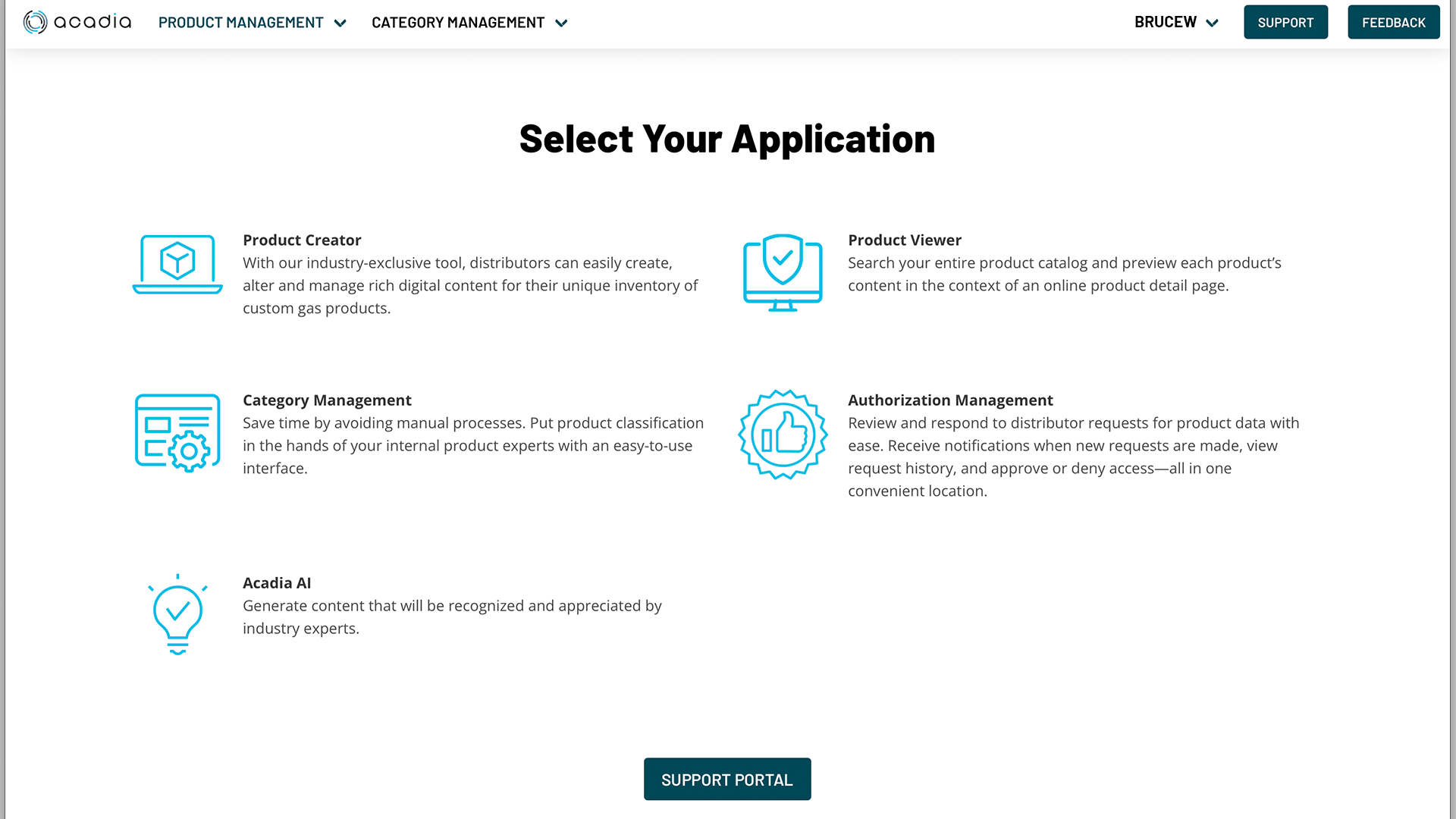This screenshot has width=1456, height=819.
Task: Open the BRUCEW account menu
Action: pyautogui.click(x=1176, y=22)
